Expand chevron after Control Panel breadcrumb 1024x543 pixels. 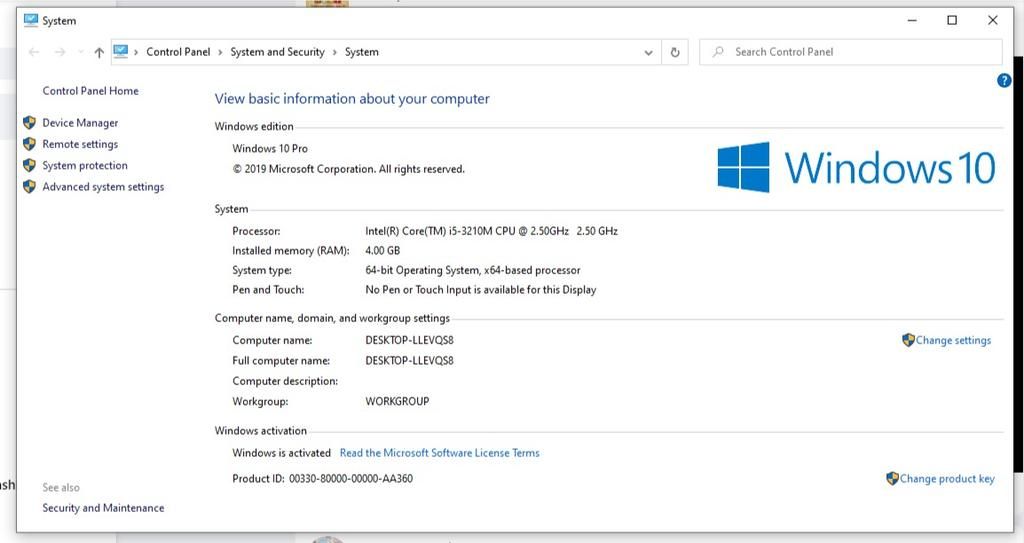(x=220, y=52)
